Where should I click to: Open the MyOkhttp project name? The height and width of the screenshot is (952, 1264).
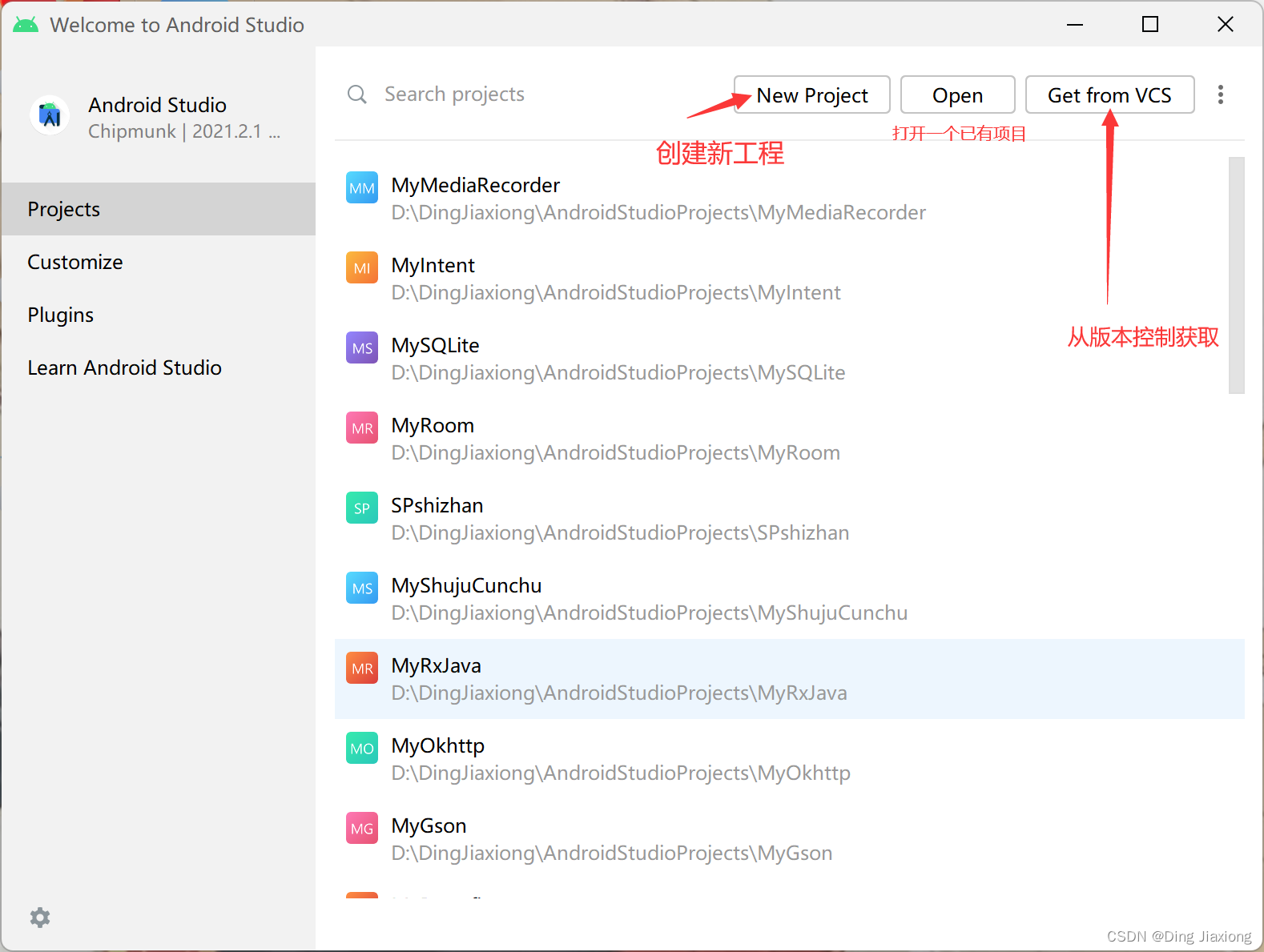[438, 745]
